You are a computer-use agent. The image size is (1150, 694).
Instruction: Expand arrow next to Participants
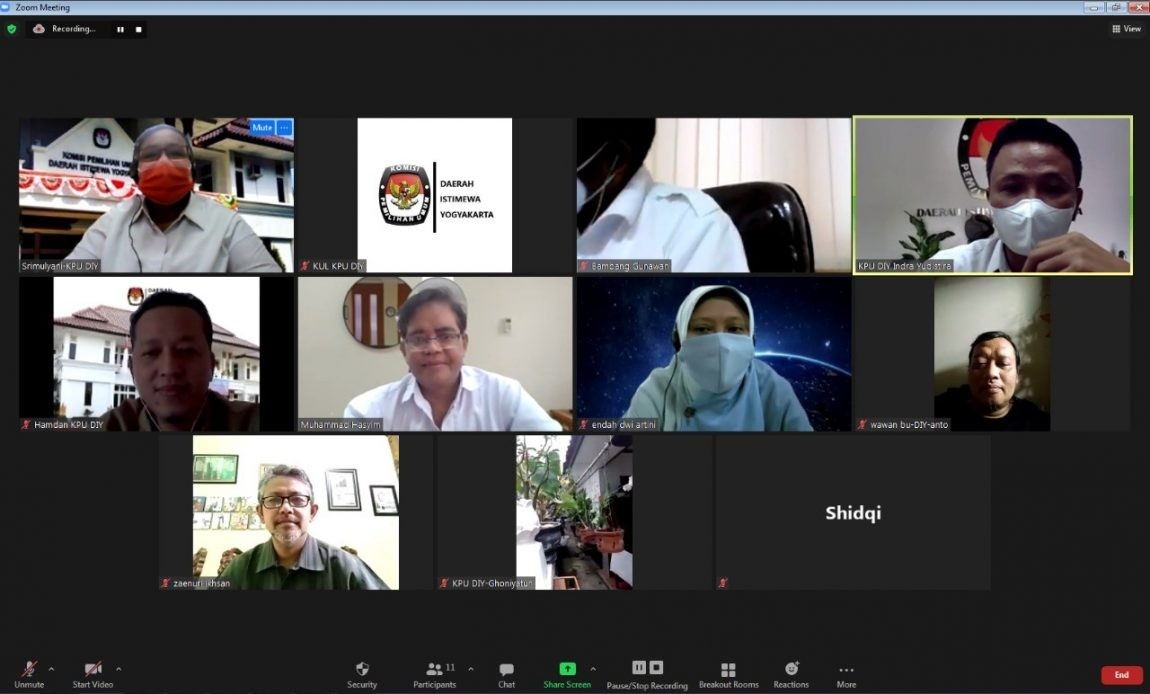tap(471, 669)
